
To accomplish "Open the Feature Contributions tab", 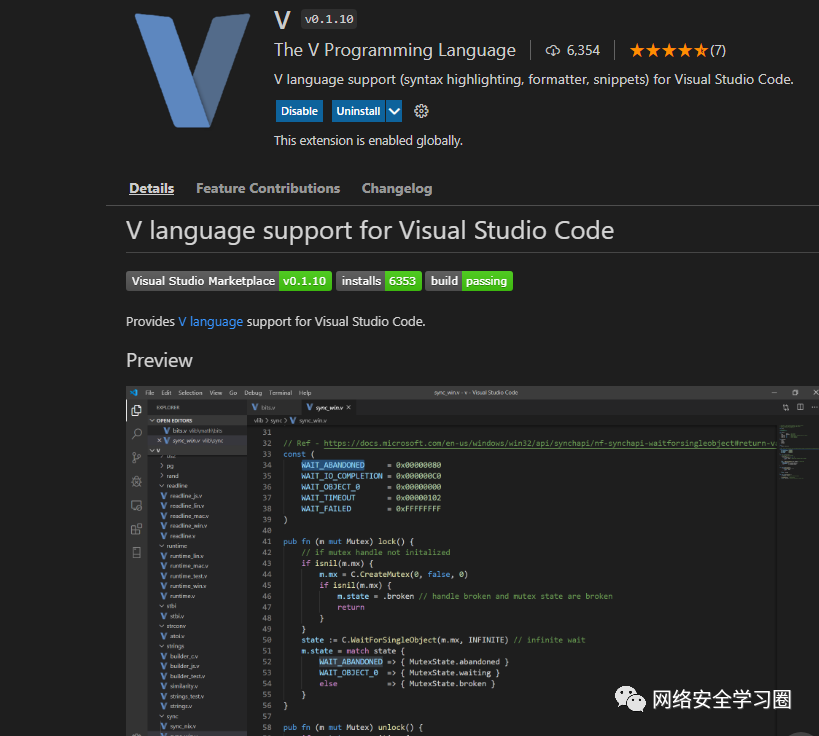I will (268, 189).
